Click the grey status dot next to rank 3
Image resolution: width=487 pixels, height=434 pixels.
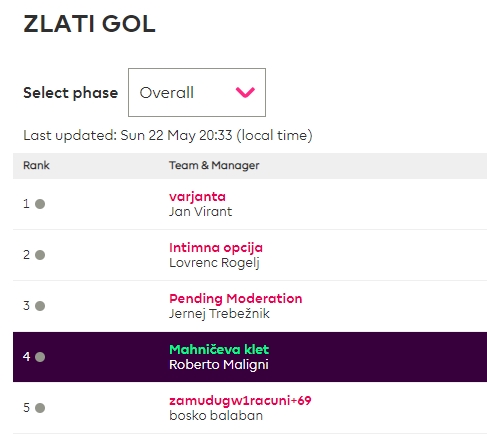(x=40, y=306)
